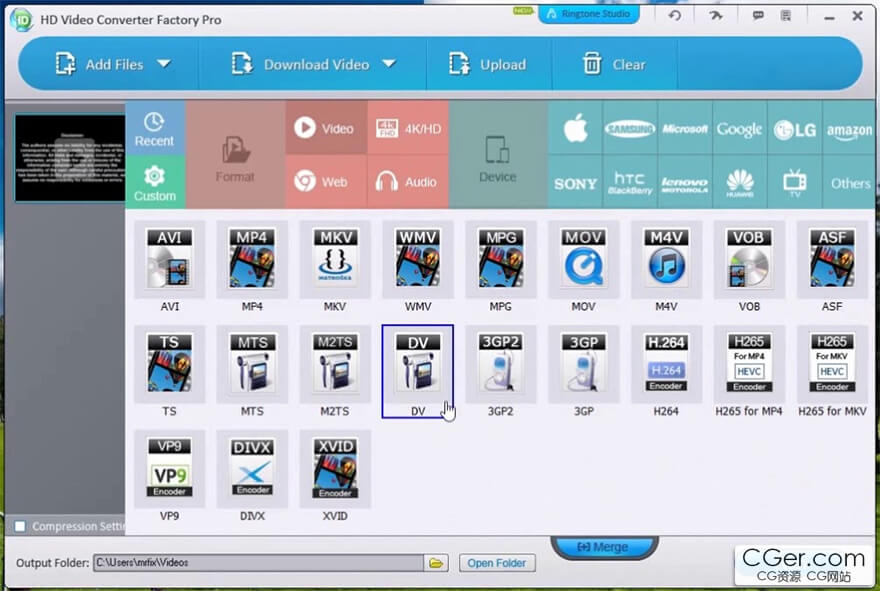The width and height of the screenshot is (880, 591).
Task: Open Apple device presets
Action: click(575, 129)
